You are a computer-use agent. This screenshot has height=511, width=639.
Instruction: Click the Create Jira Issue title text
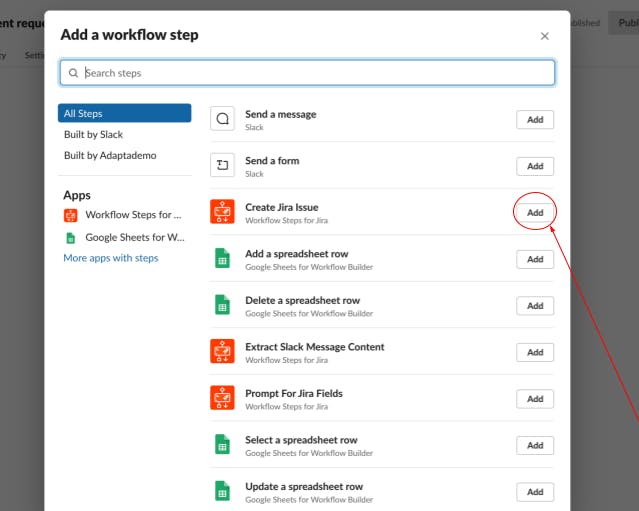(x=282, y=207)
